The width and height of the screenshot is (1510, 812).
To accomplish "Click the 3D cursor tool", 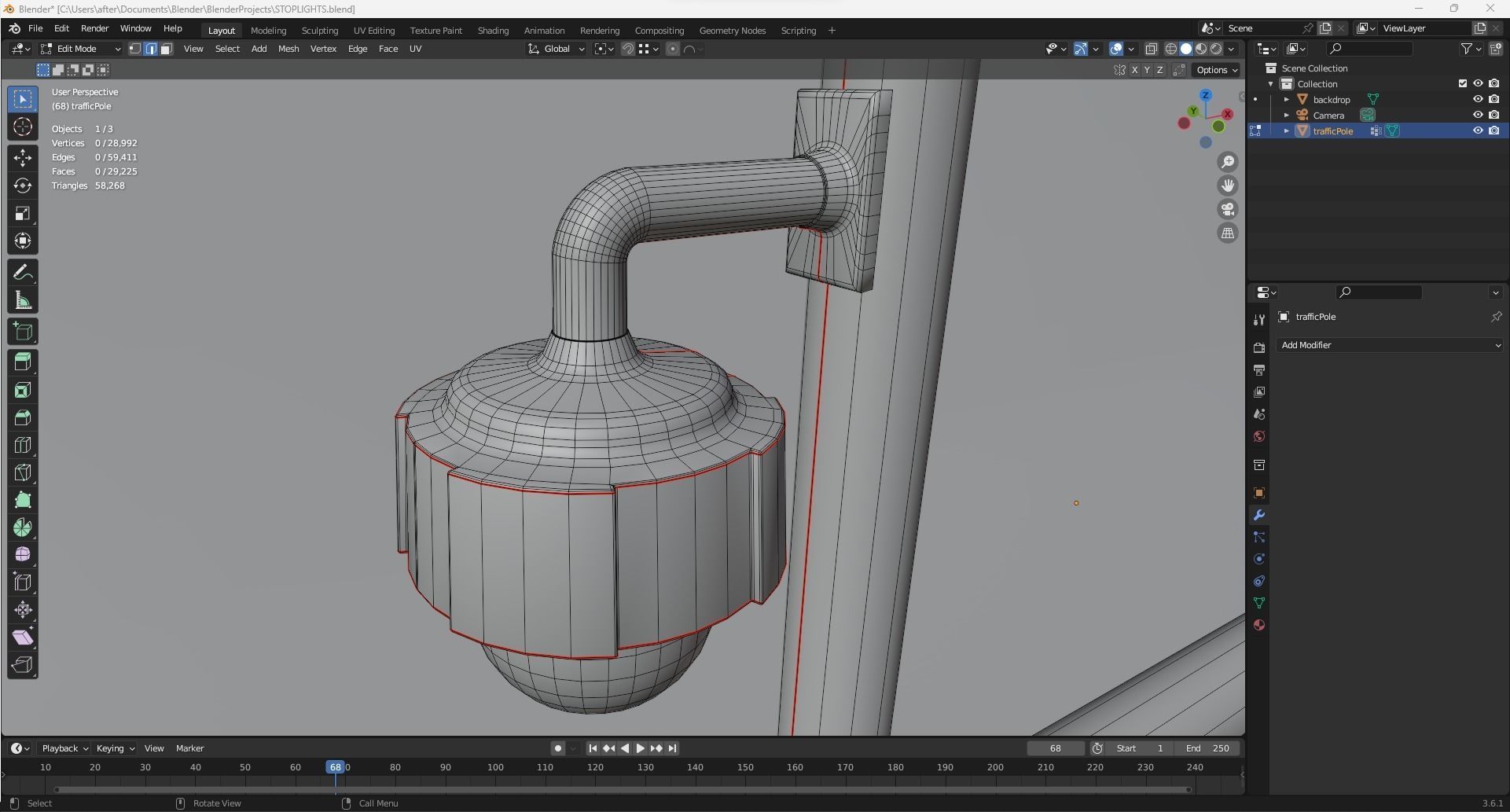I will pos(23,127).
